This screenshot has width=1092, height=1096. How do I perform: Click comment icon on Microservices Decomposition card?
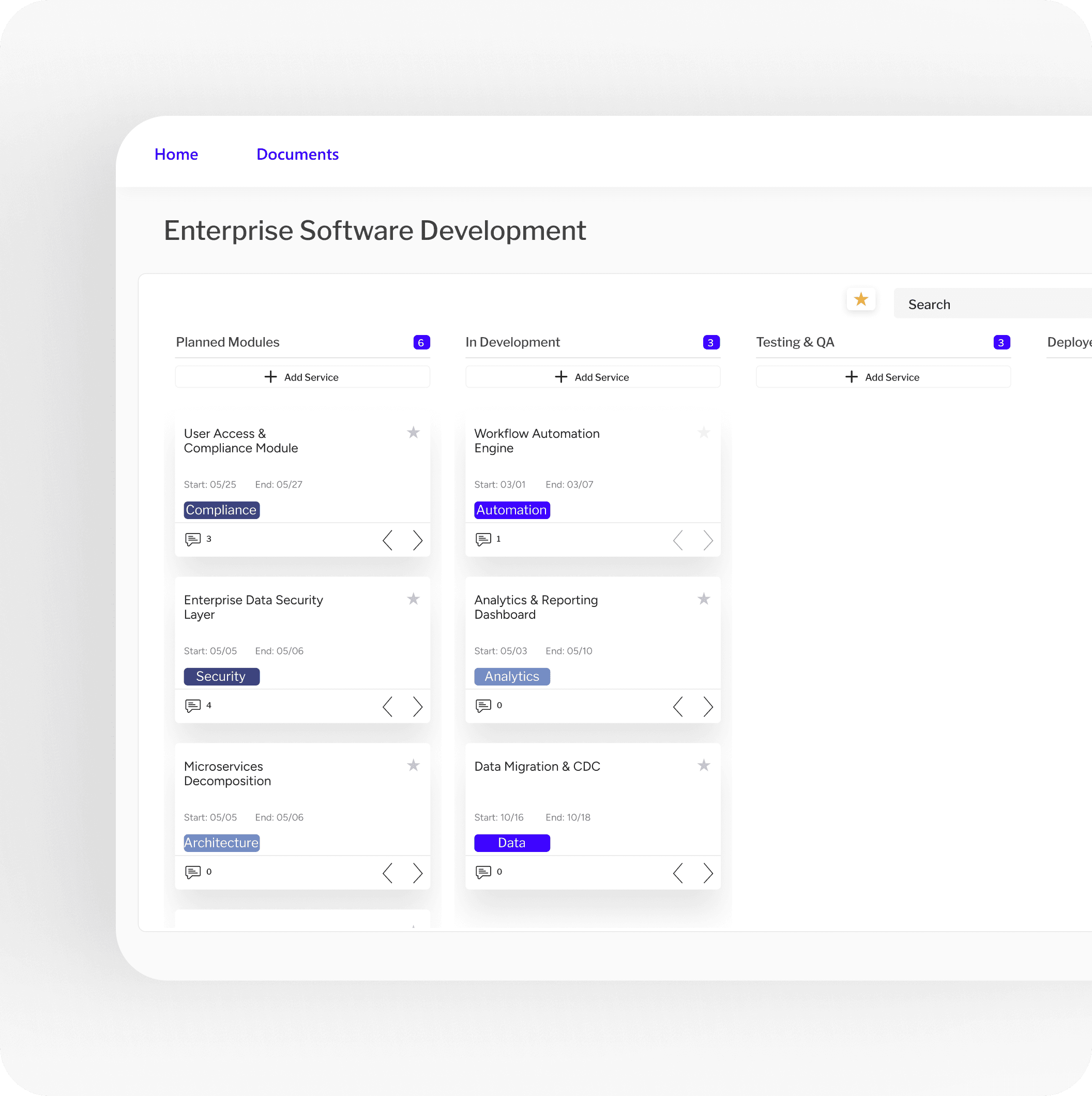coord(193,871)
